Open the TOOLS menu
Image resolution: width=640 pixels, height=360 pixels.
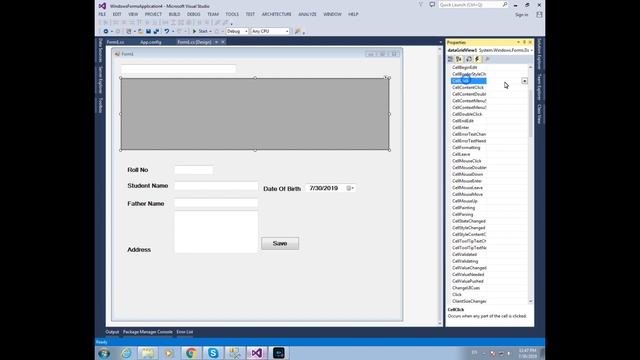pos(232,14)
